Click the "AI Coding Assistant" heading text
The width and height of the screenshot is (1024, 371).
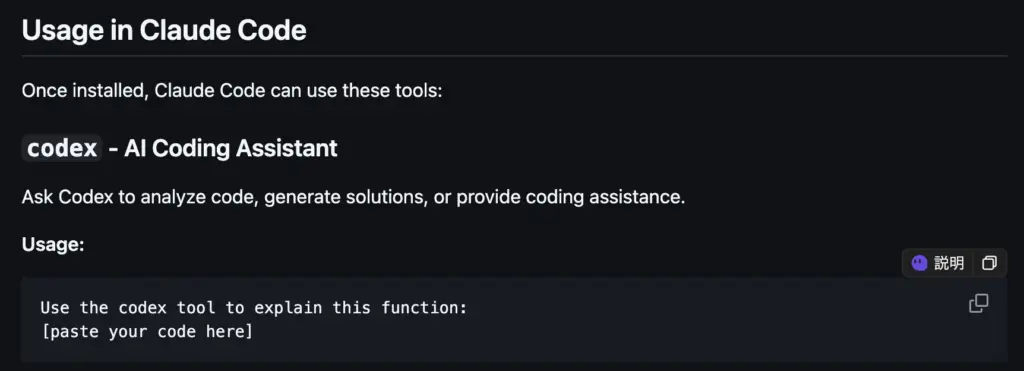coord(231,148)
